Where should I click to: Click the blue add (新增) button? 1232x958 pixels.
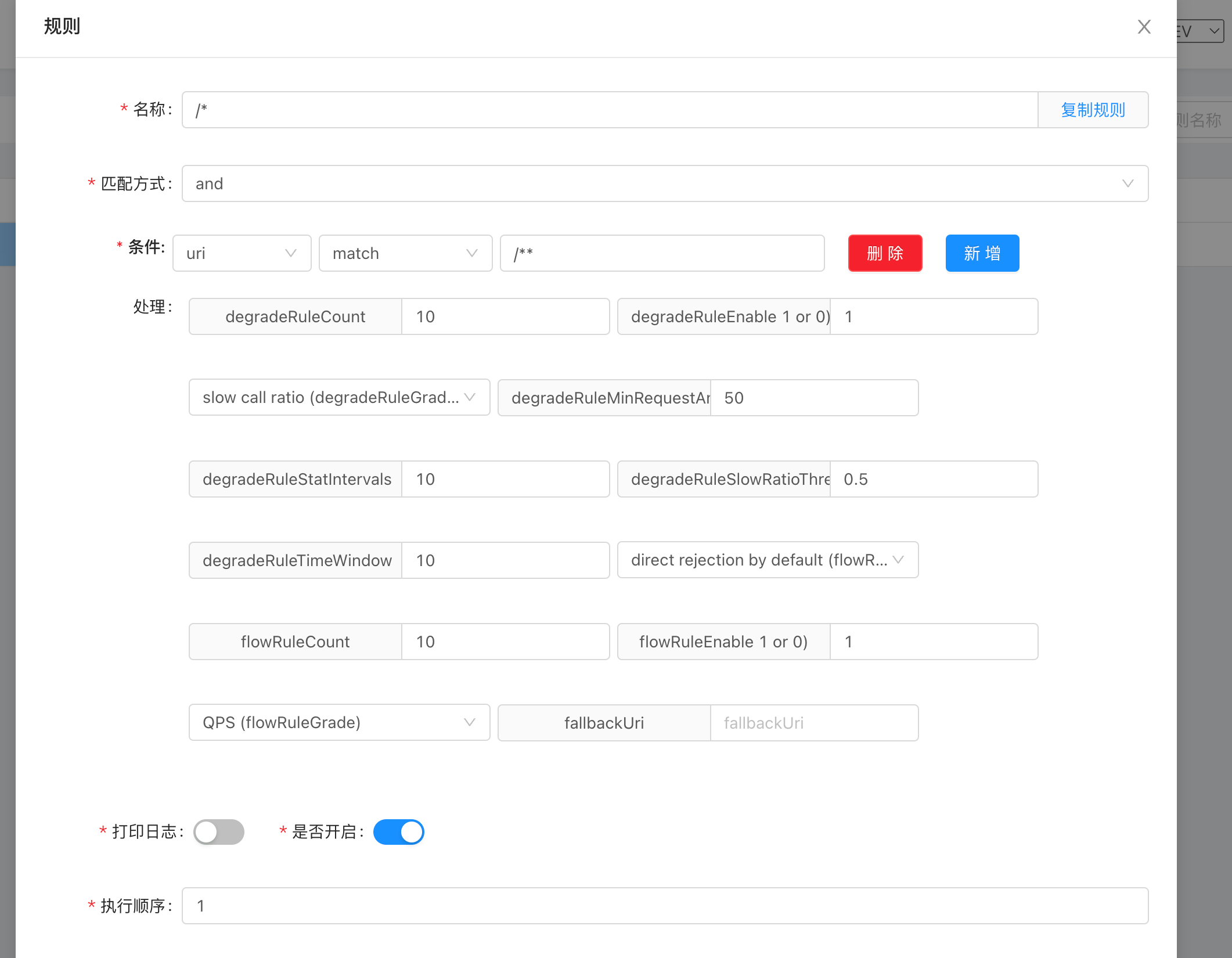point(982,253)
